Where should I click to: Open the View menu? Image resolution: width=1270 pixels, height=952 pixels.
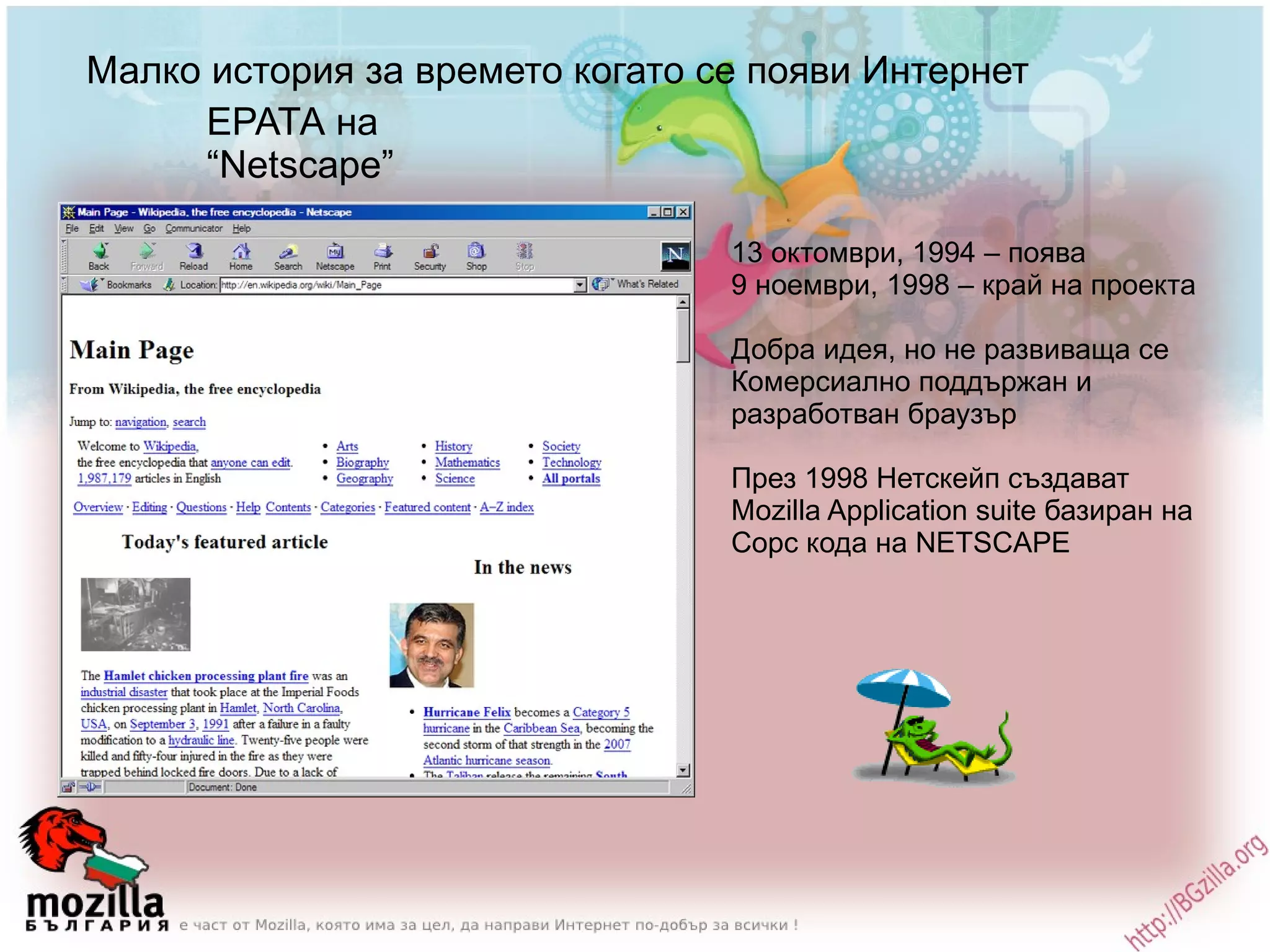(123, 228)
